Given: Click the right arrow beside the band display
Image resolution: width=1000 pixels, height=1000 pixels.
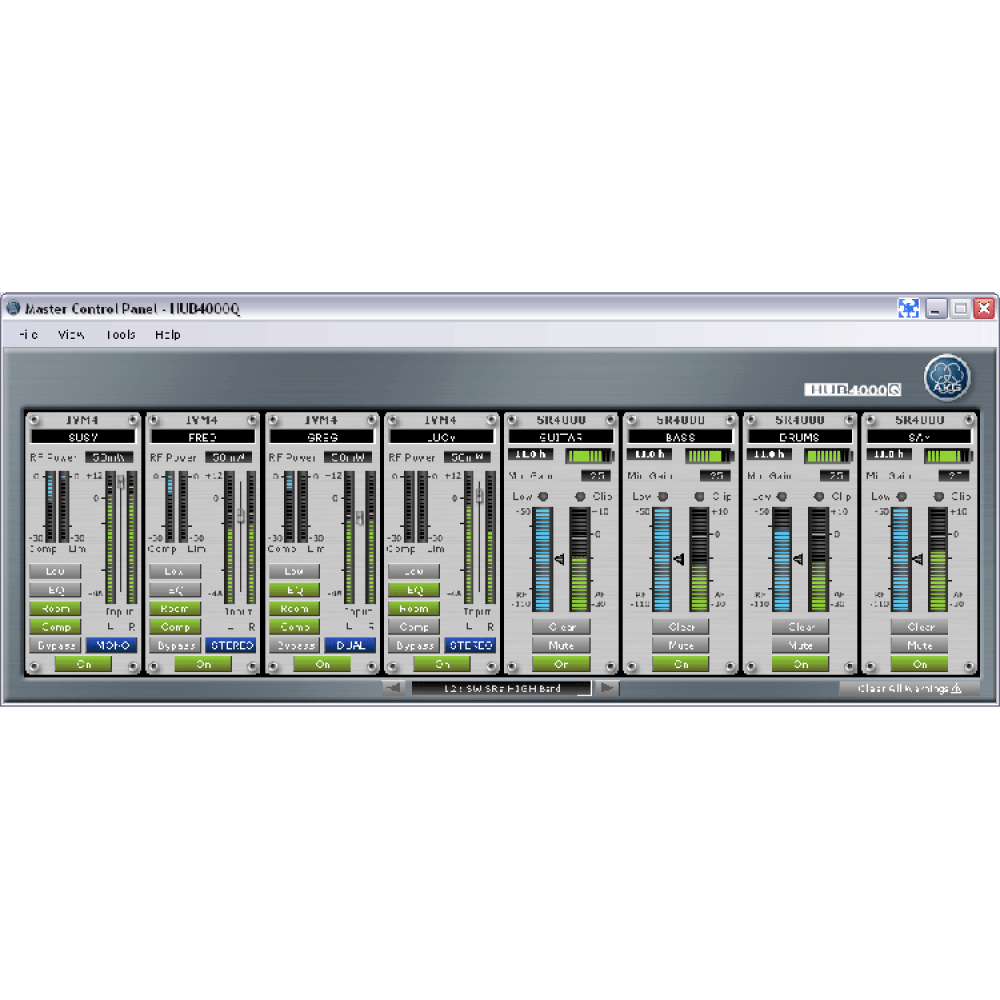Looking at the screenshot, I should 607,688.
